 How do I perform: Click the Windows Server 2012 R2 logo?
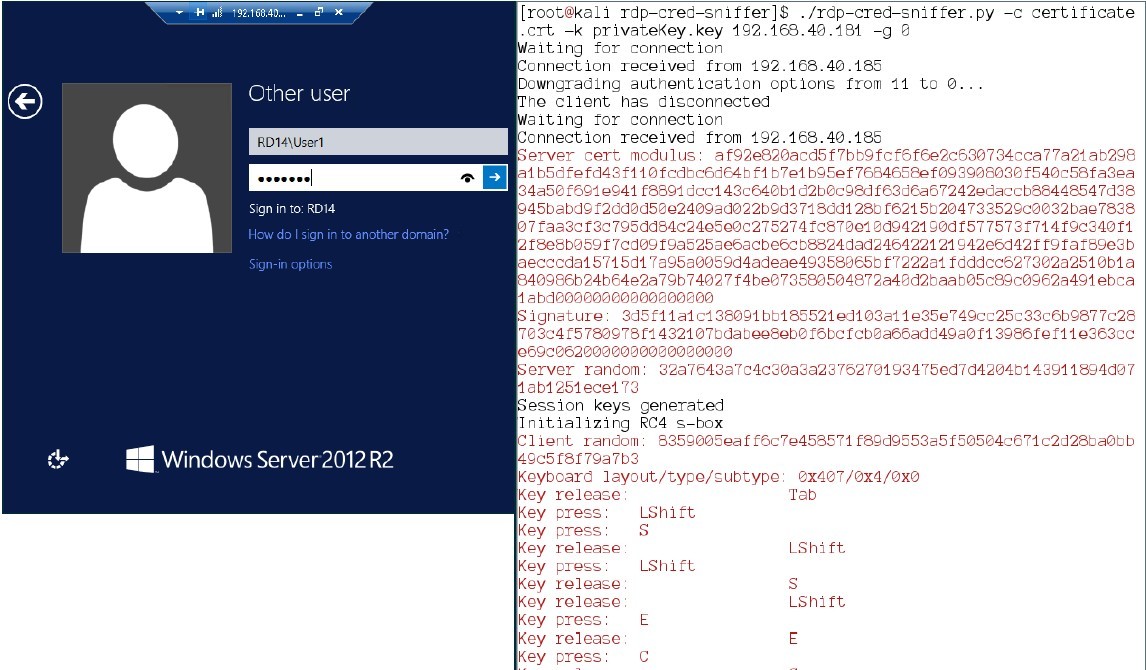pyautogui.click(x=259, y=460)
